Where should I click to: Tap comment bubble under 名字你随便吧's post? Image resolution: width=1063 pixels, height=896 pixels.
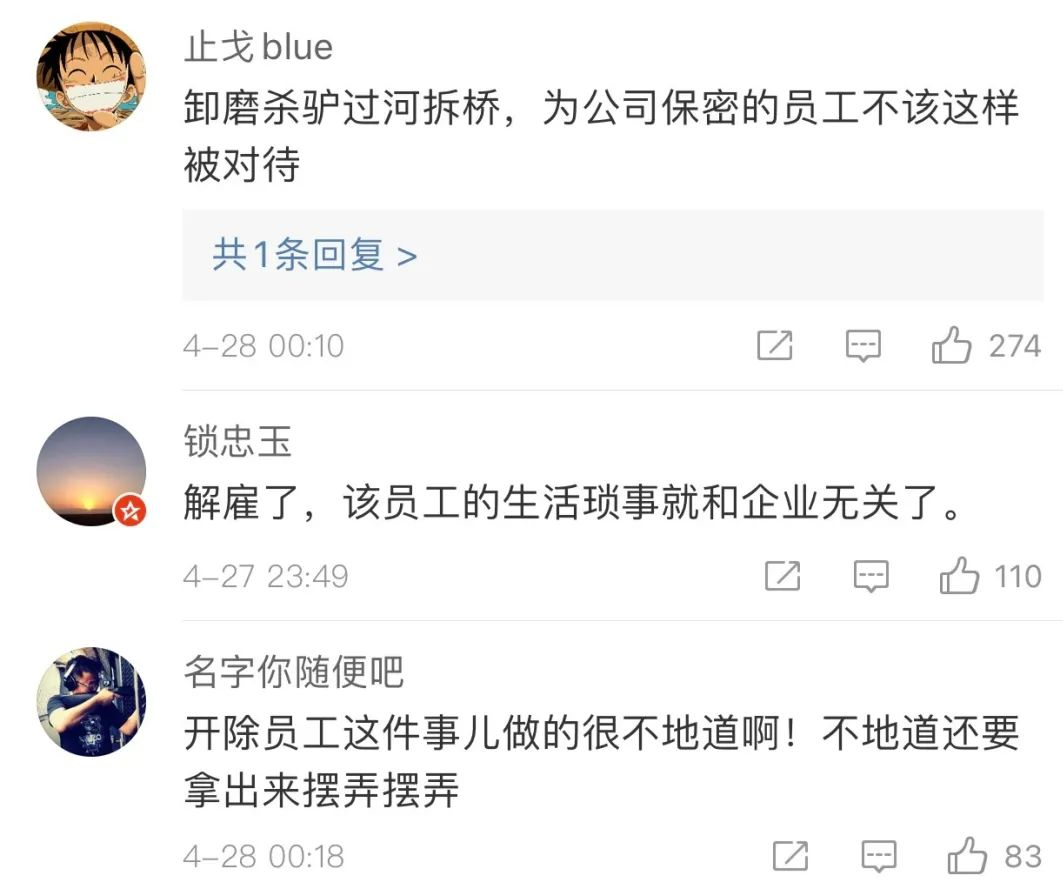pos(879,856)
